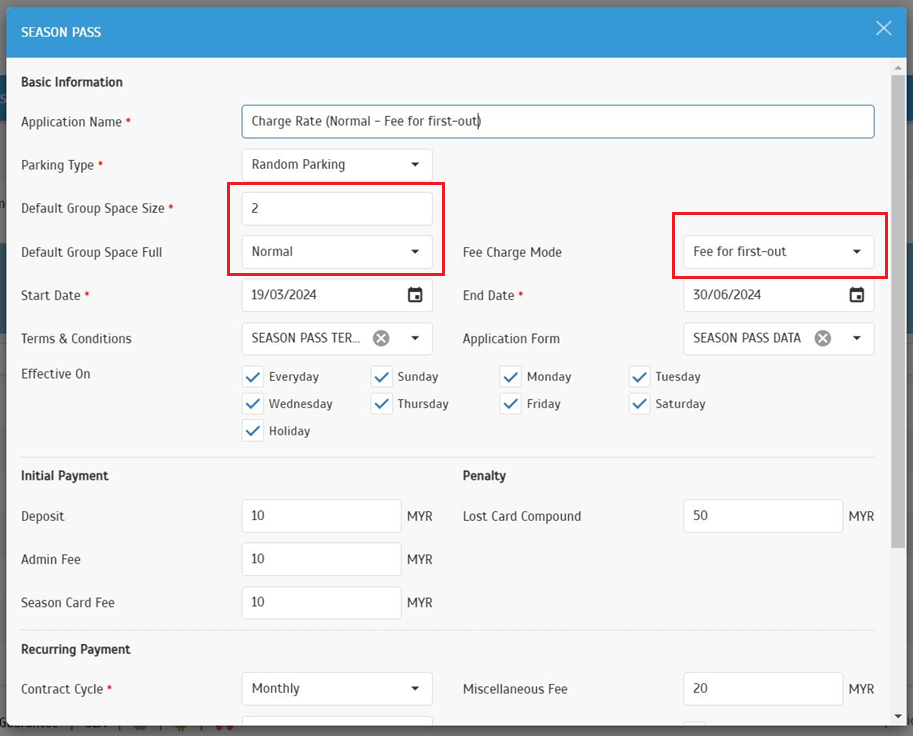Open the Application Form dropdown arrow
Viewport: 913px width, 736px height.
click(857, 339)
